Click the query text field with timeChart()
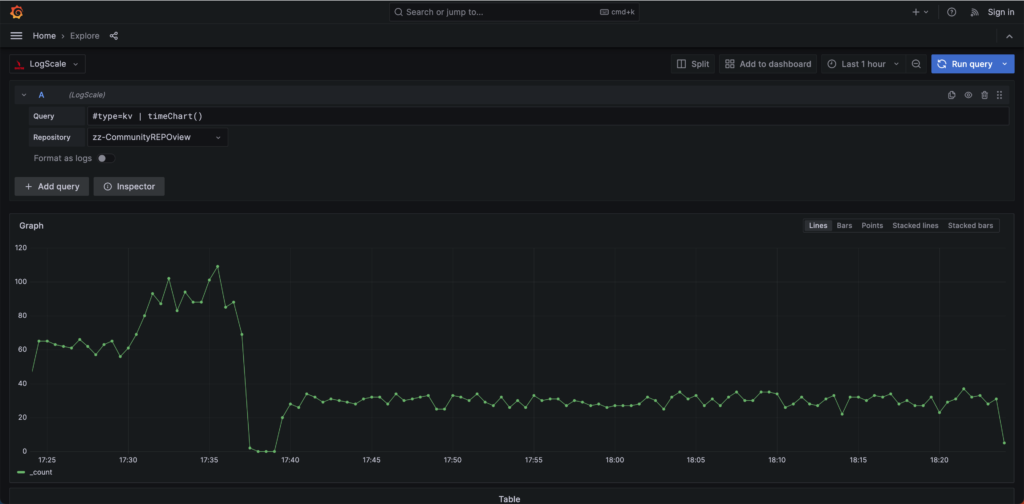The width and height of the screenshot is (1024, 504). 548,116
